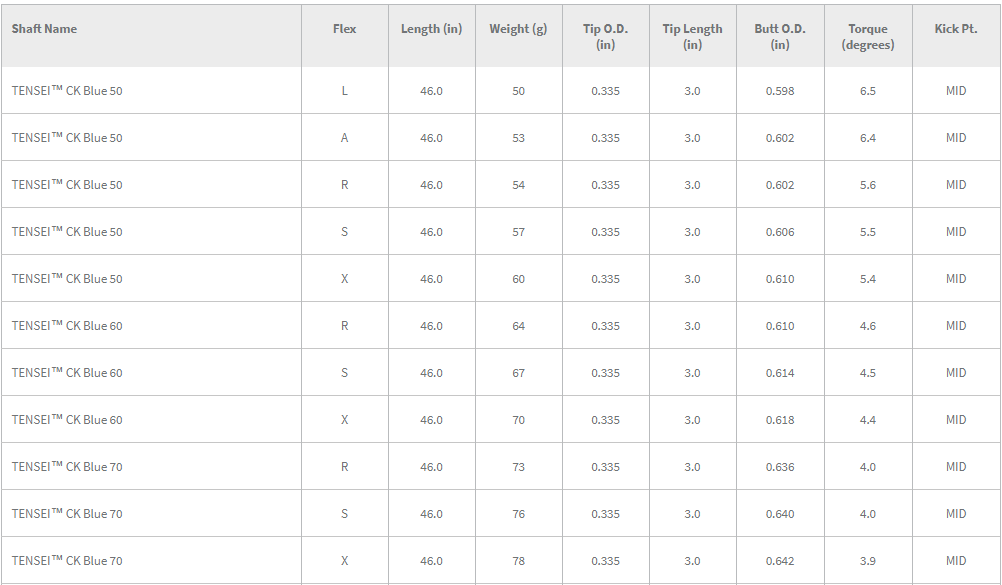This screenshot has height=585, width=1002.
Task: Click the Butt O.D. (in) header
Action: [x=780, y=36]
